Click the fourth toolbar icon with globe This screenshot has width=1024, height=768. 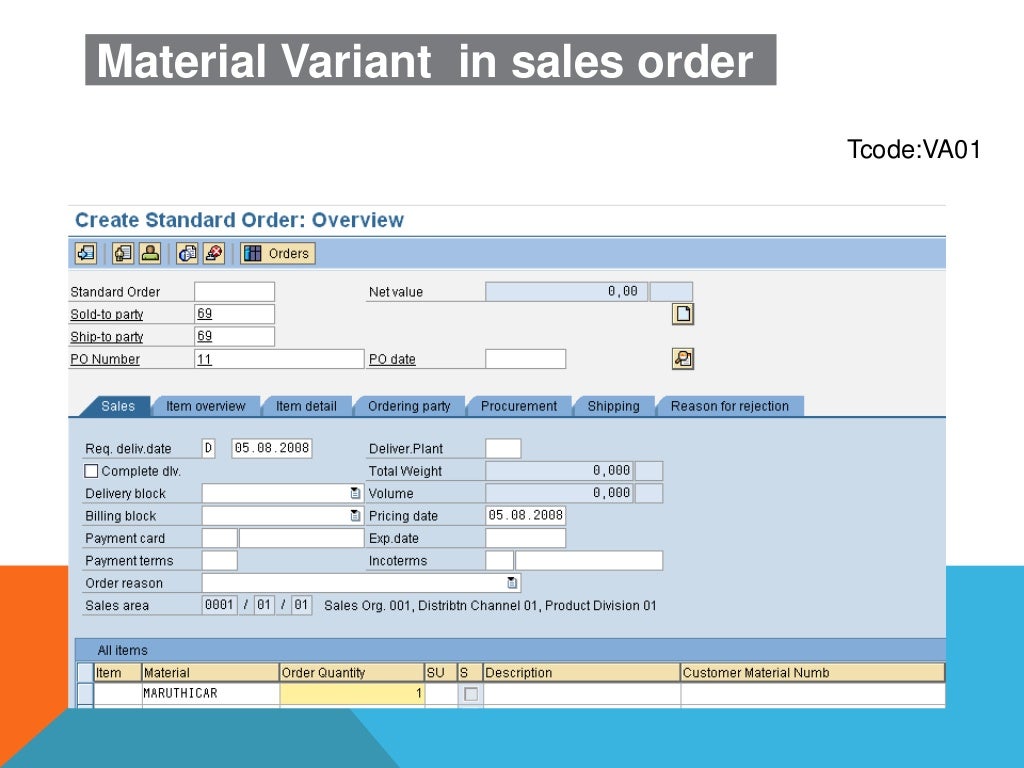click(187, 253)
